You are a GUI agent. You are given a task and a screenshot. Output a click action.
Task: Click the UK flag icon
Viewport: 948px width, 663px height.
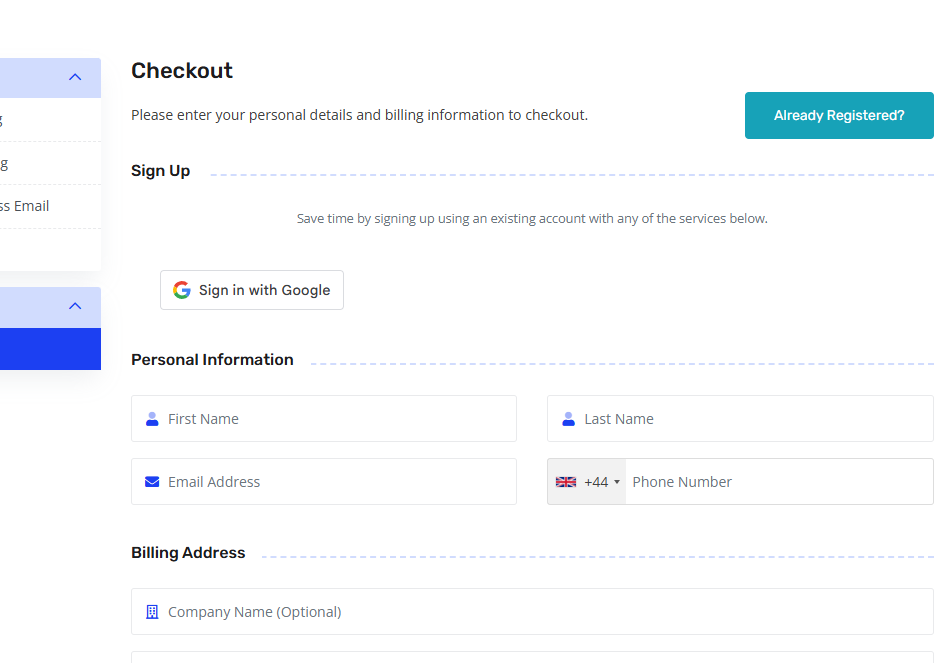tap(566, 482)
